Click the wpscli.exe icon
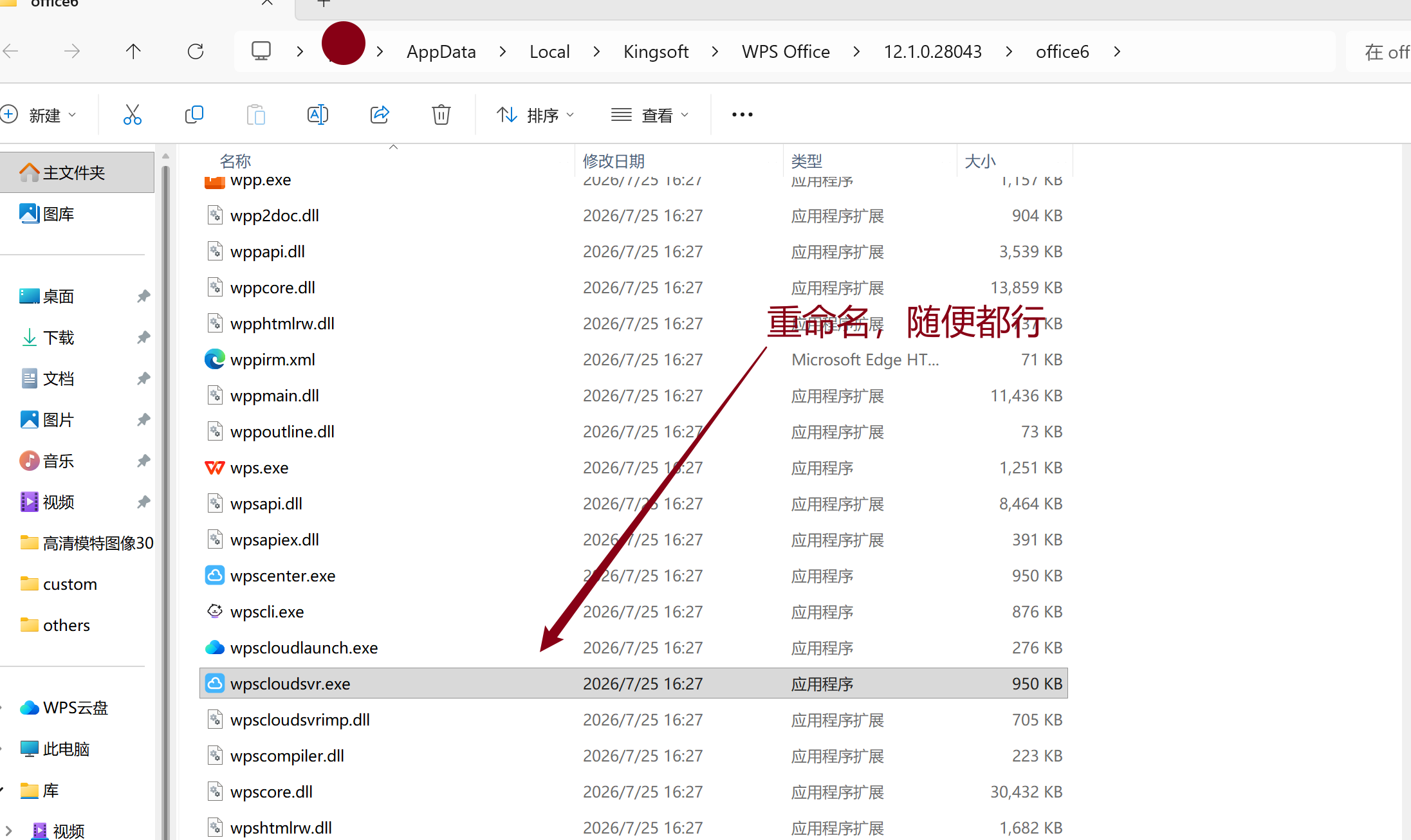The image size is (1411, 840). (x=214, y=611)
